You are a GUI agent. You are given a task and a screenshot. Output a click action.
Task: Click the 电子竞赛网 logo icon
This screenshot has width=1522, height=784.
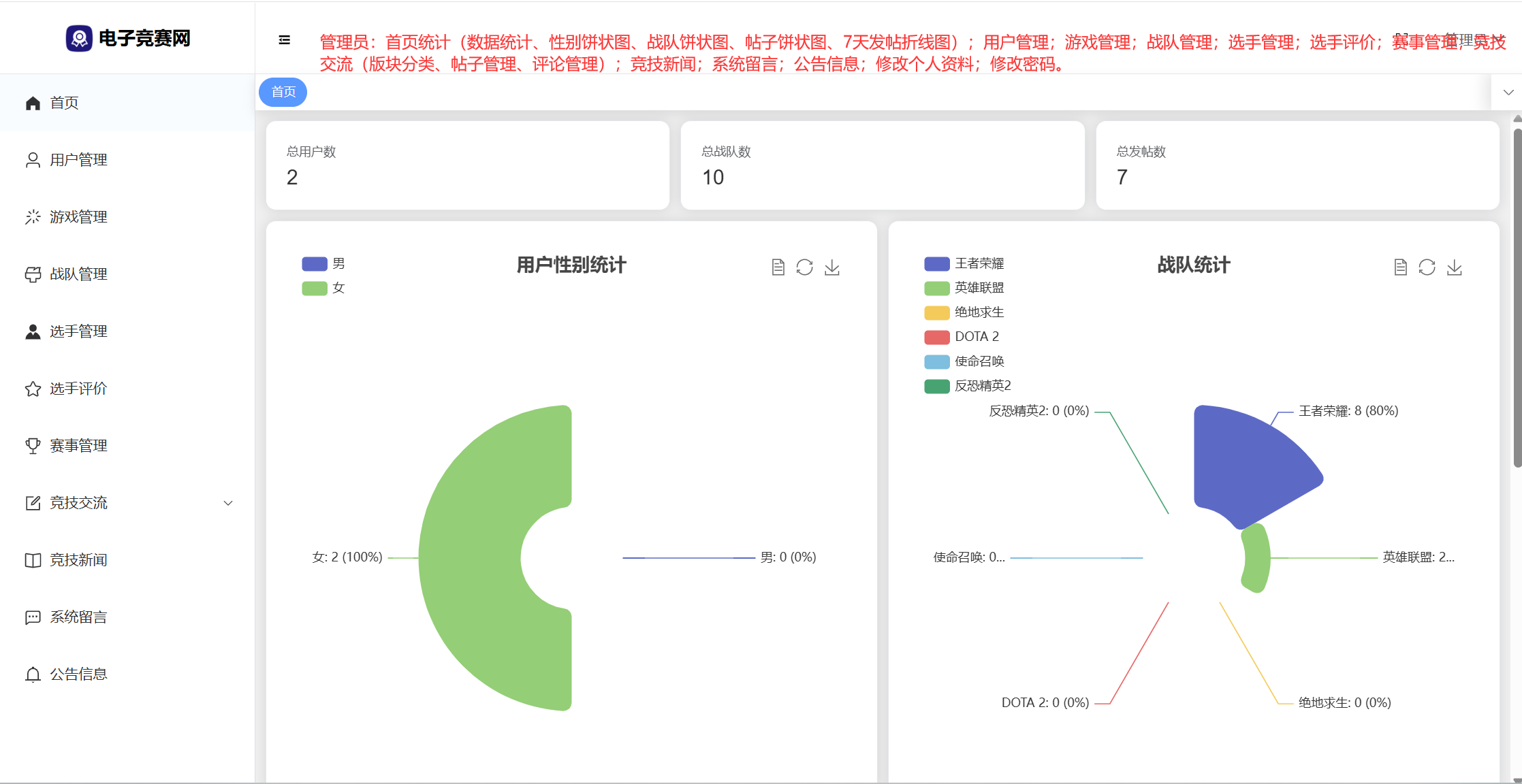click(79, 38)
